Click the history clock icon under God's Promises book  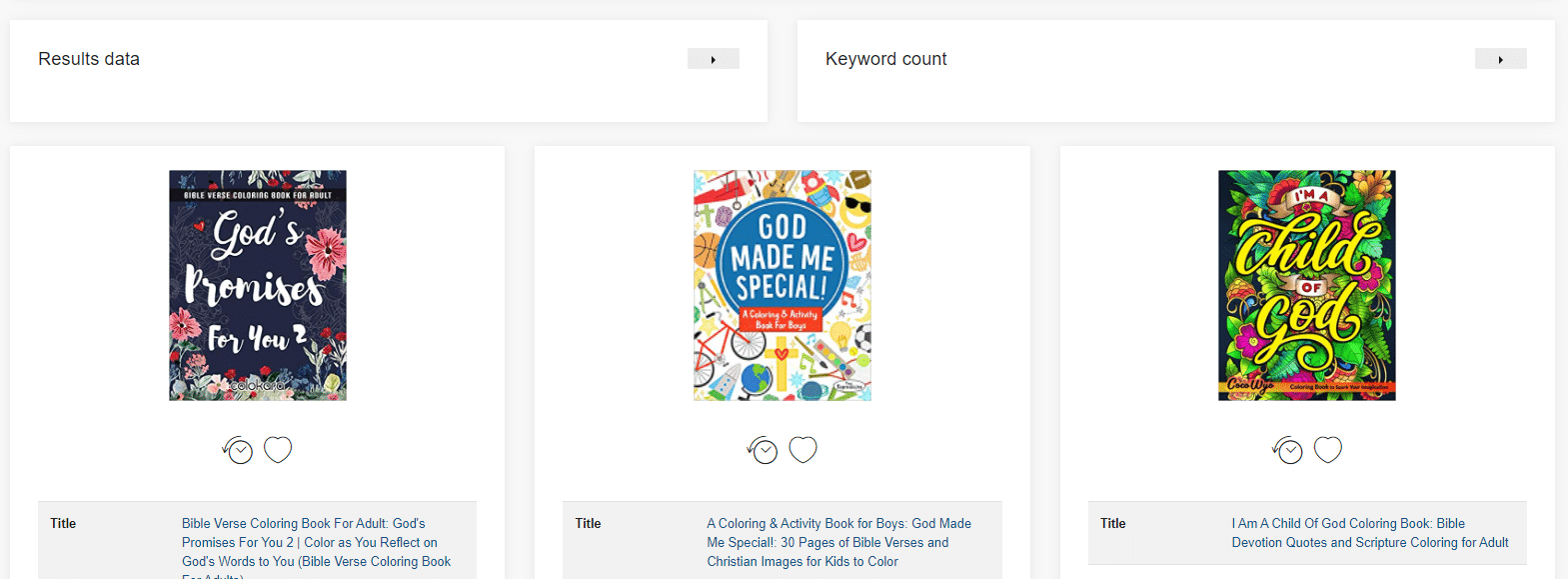point(238,450)
